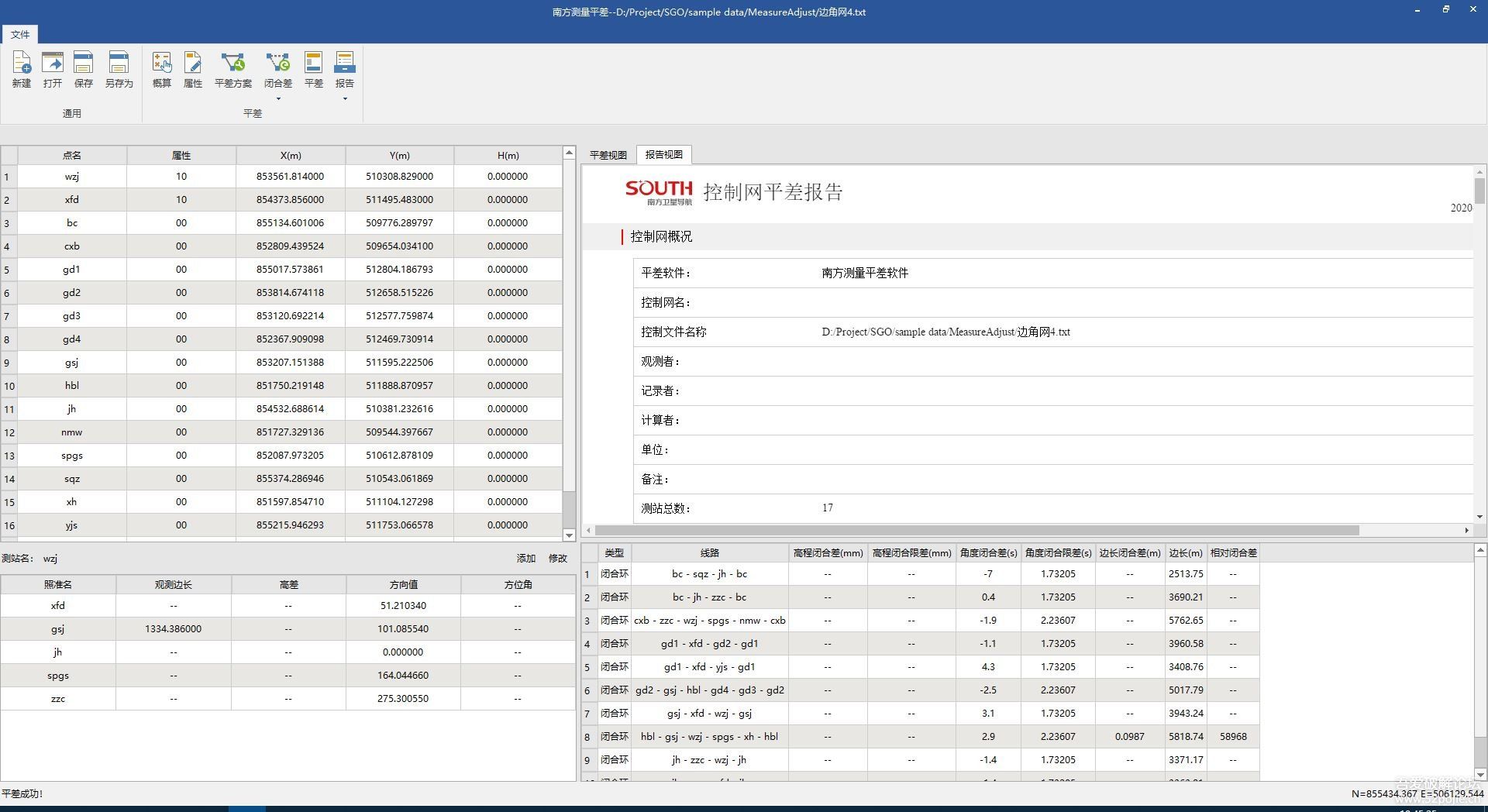Select the gd1 point name cell
This screenshot has height=812, width=1488.
tap(72, 270)
